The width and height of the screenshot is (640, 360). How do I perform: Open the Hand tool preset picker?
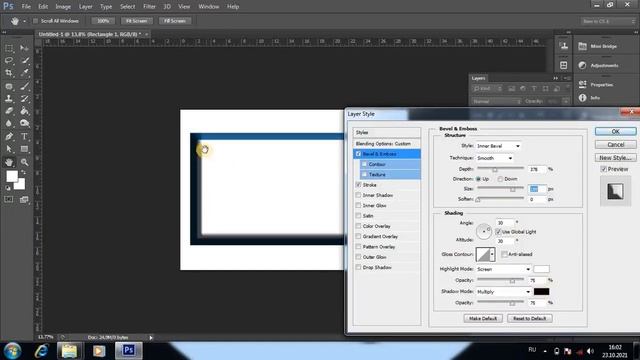coord(24,21)
